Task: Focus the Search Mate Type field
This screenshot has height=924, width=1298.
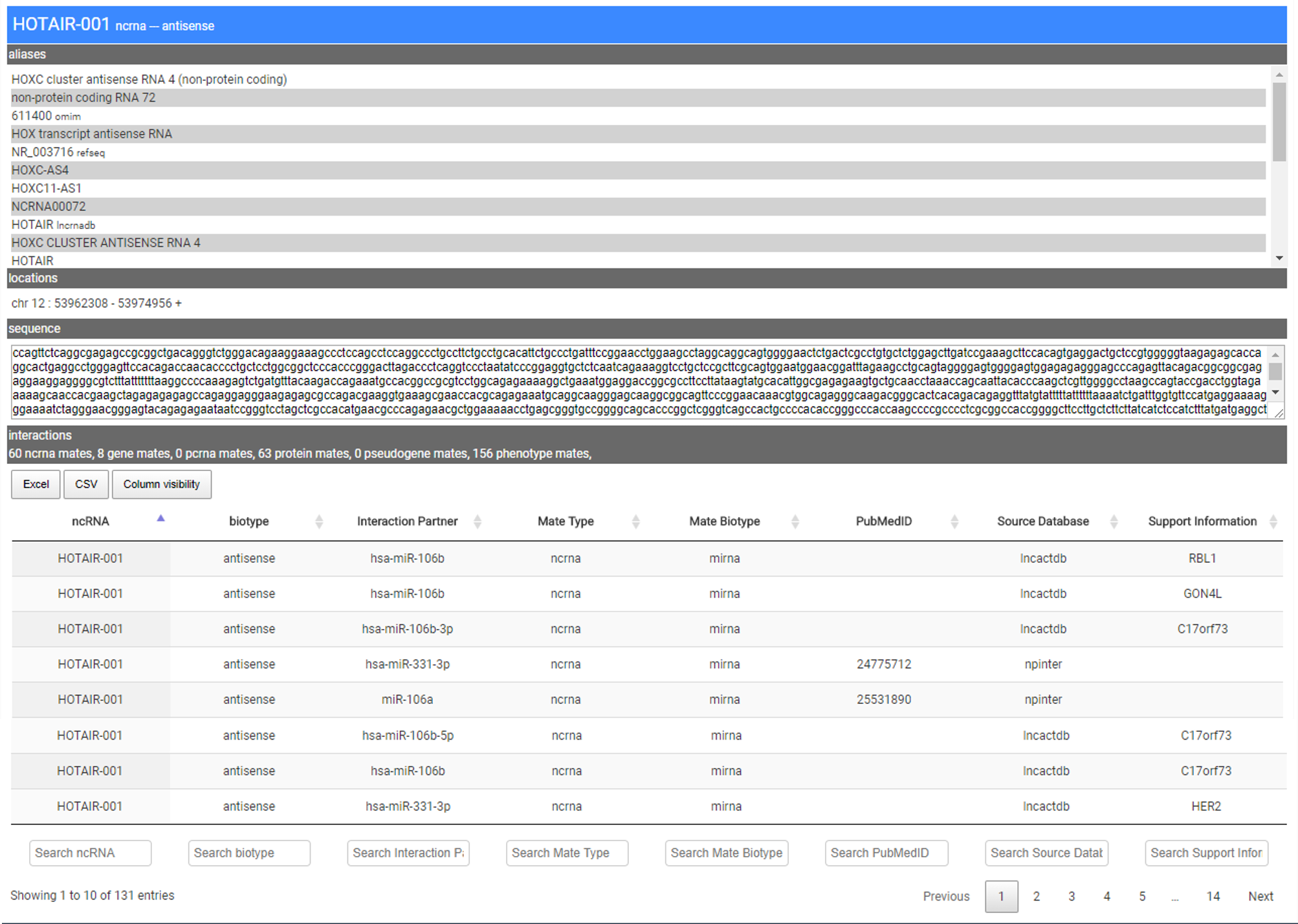Action: pyautogui.click(x=567, y=853)
